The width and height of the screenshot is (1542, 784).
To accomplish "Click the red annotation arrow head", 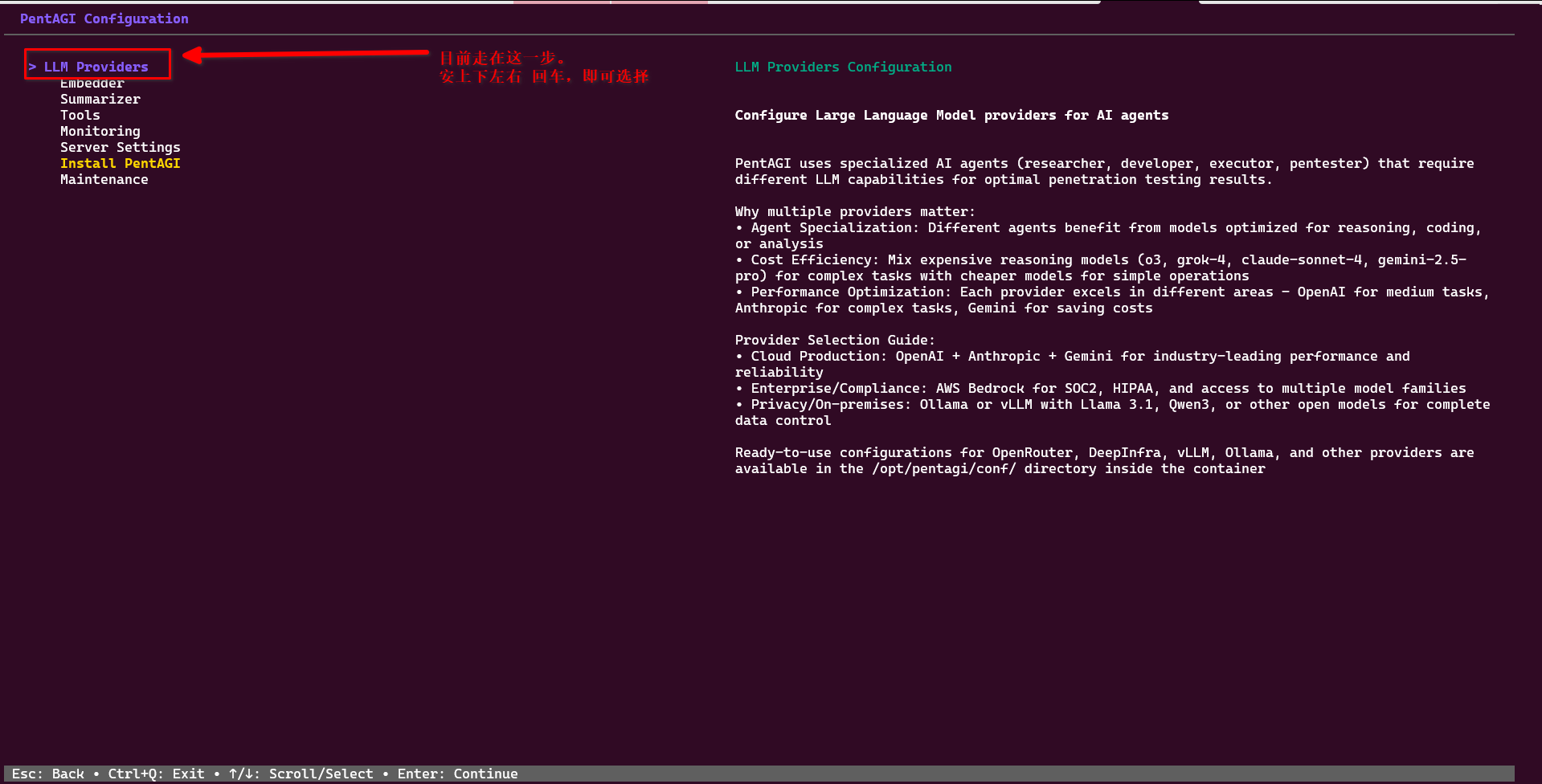I will 191,55.
